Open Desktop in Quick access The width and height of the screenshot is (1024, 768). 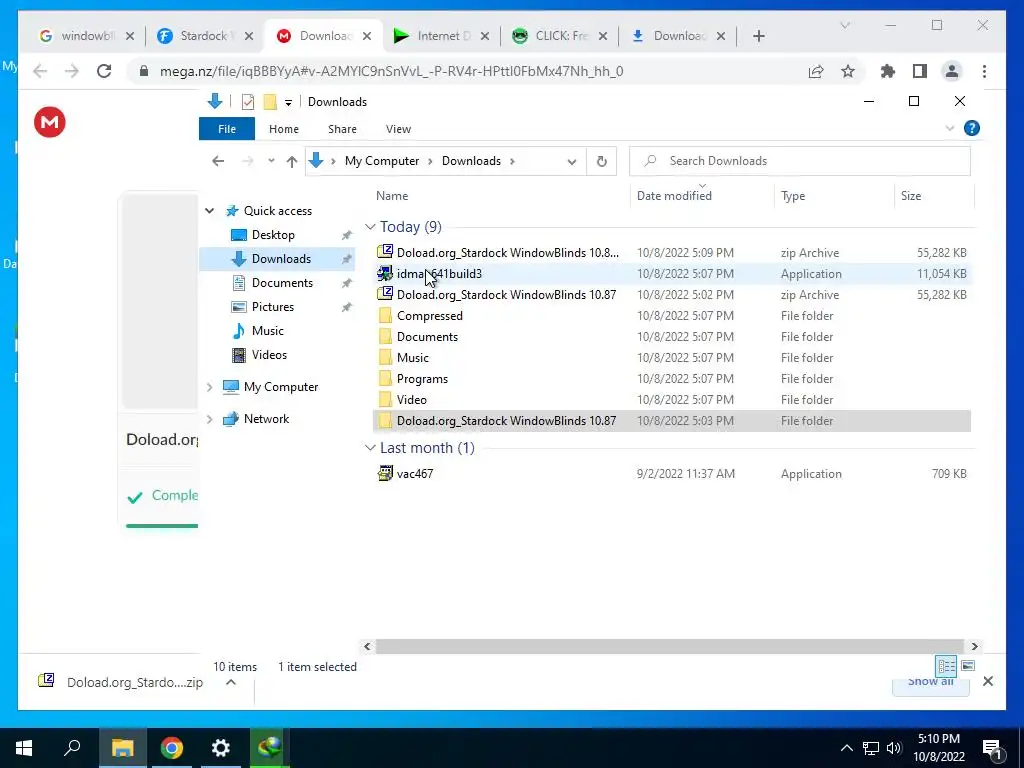pos(273,235)
